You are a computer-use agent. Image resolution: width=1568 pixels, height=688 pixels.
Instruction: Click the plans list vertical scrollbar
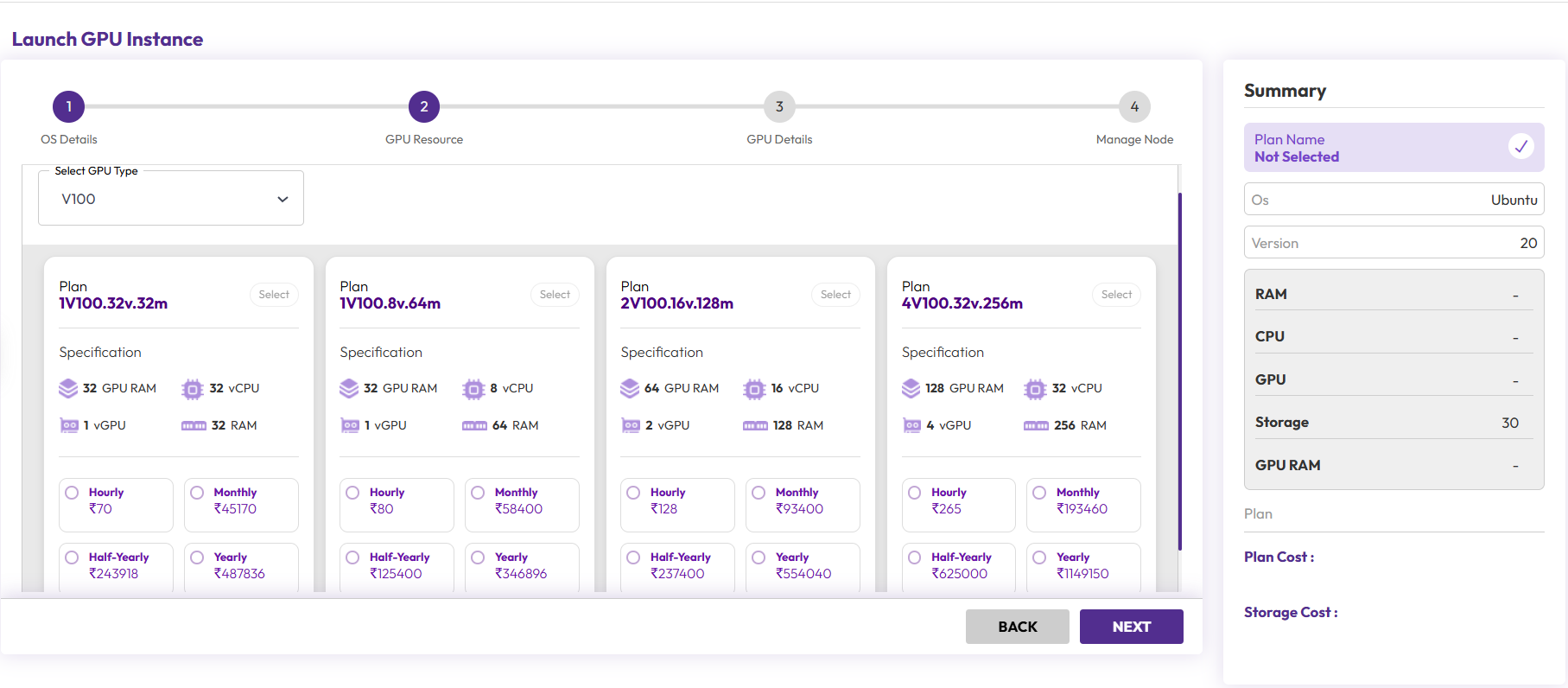(1179, 372)
